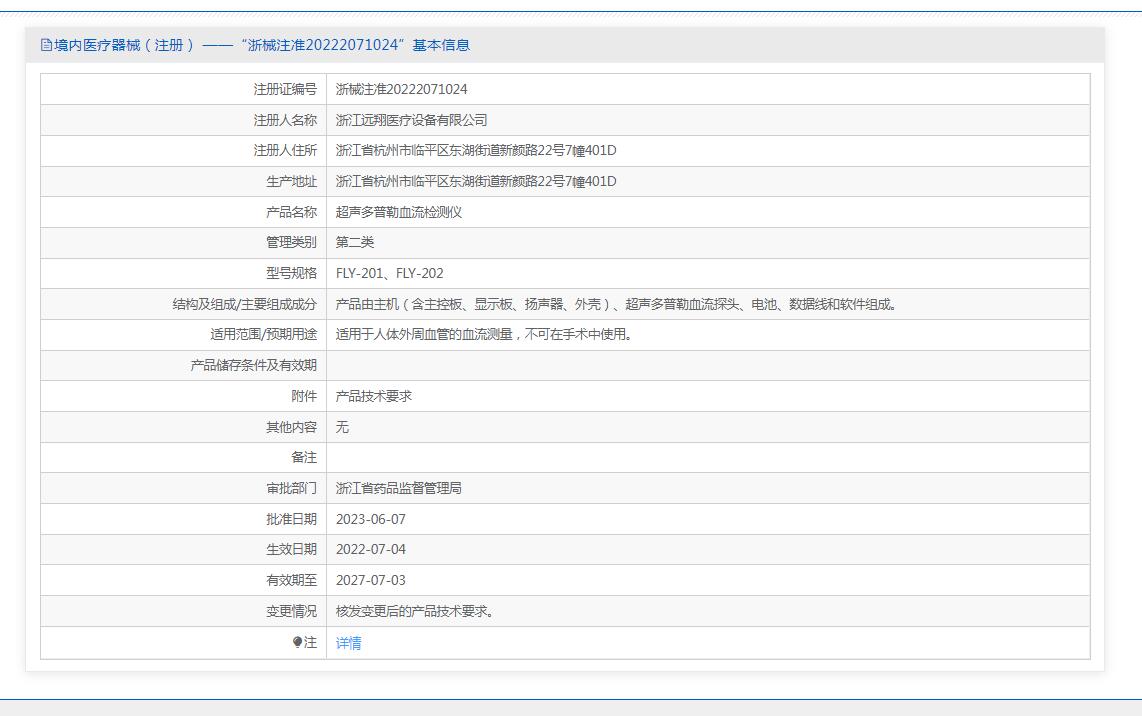The width and height of the screenshot is (1142, 716).
Task: Select the model spec FLY-201、FLY-202
Action: (390, 274)
